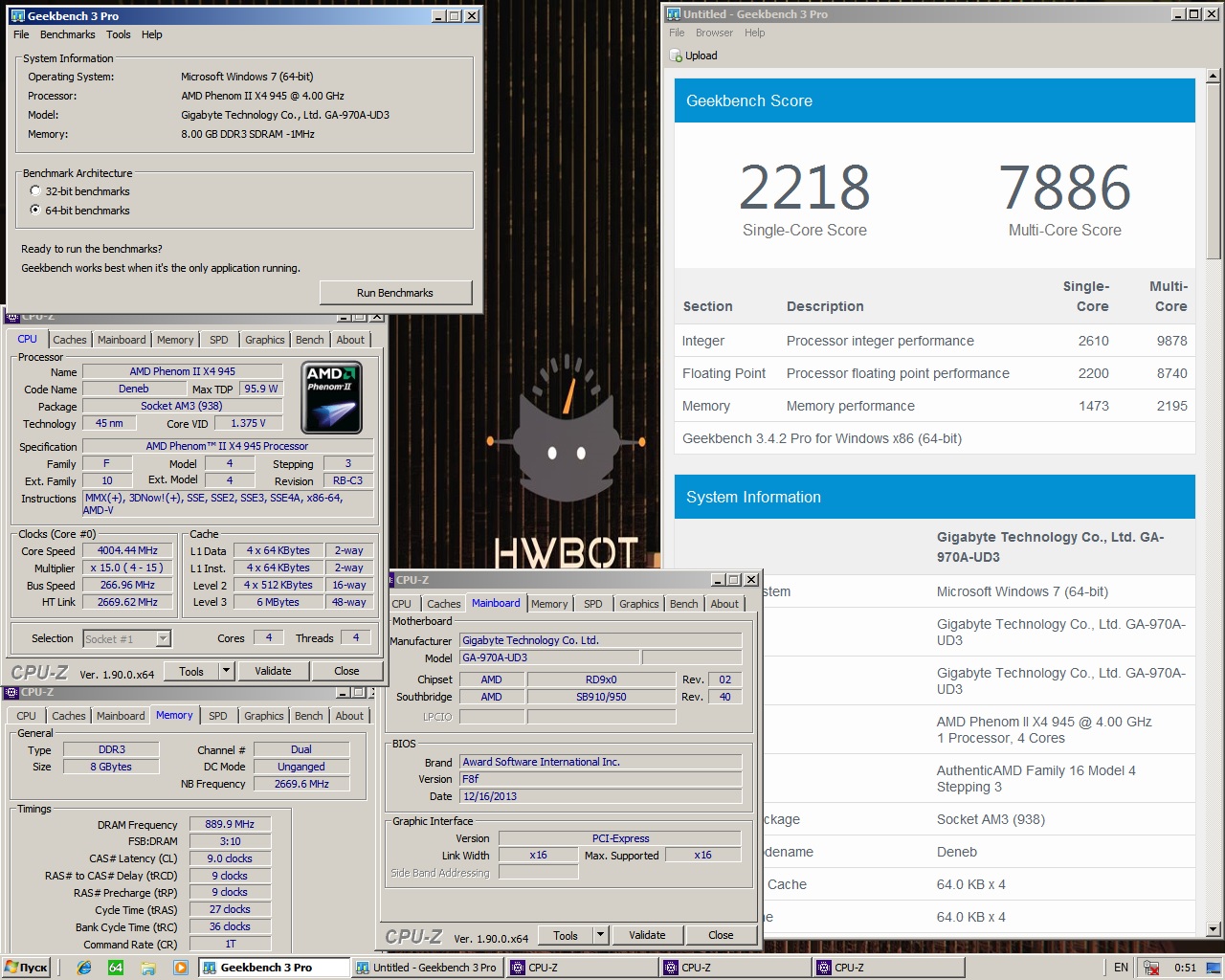Click the AMD Phenom II logo image
The width and height of the screenshot is (1225, 980).
[332, 398]
